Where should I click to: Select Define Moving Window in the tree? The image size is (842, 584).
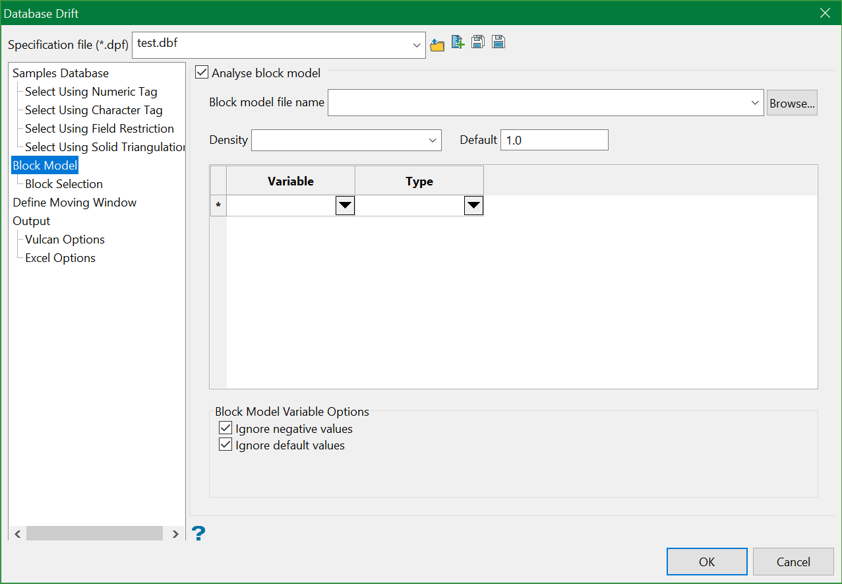click(74, 202)
